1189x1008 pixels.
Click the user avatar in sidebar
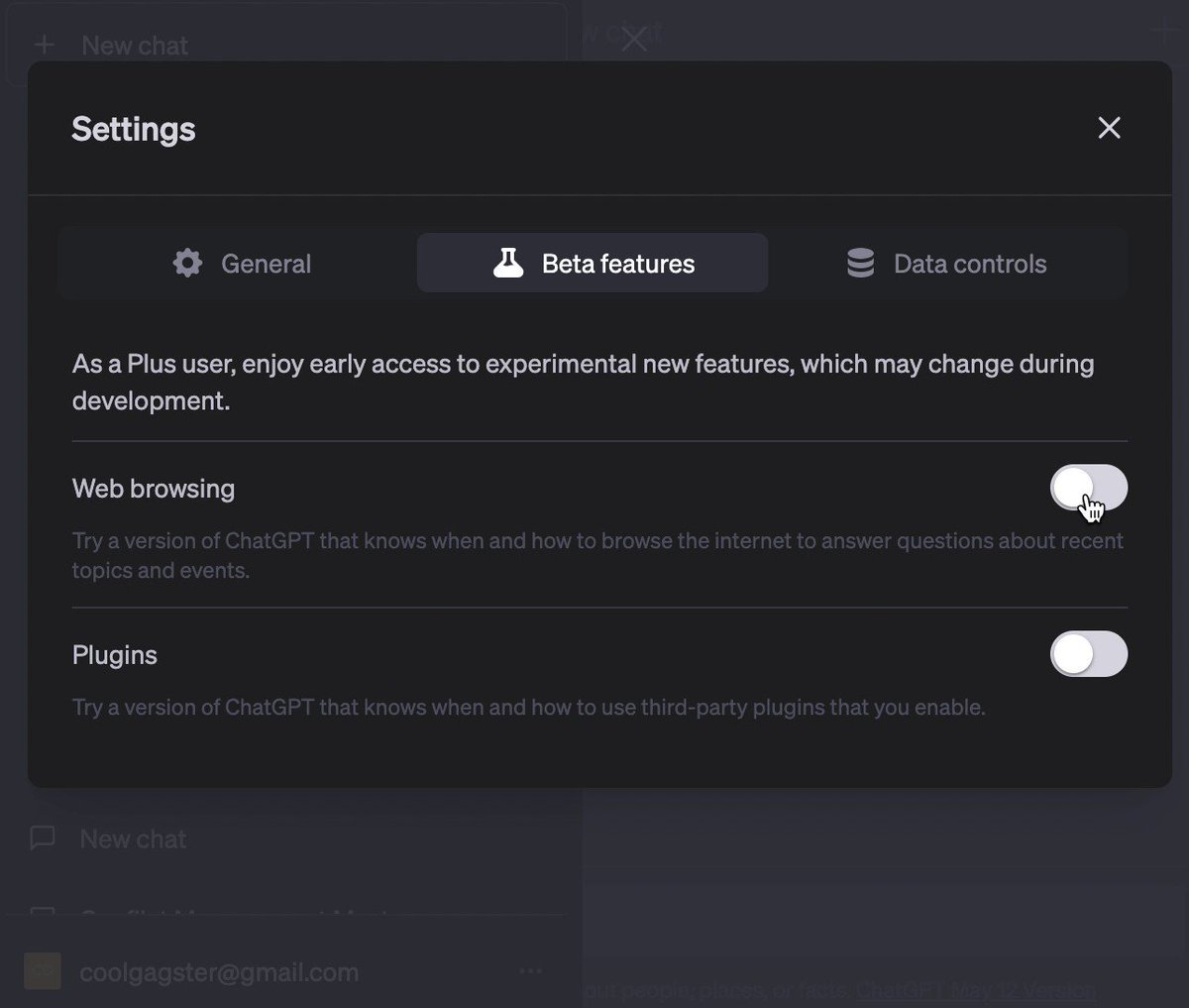coord(43,971)
